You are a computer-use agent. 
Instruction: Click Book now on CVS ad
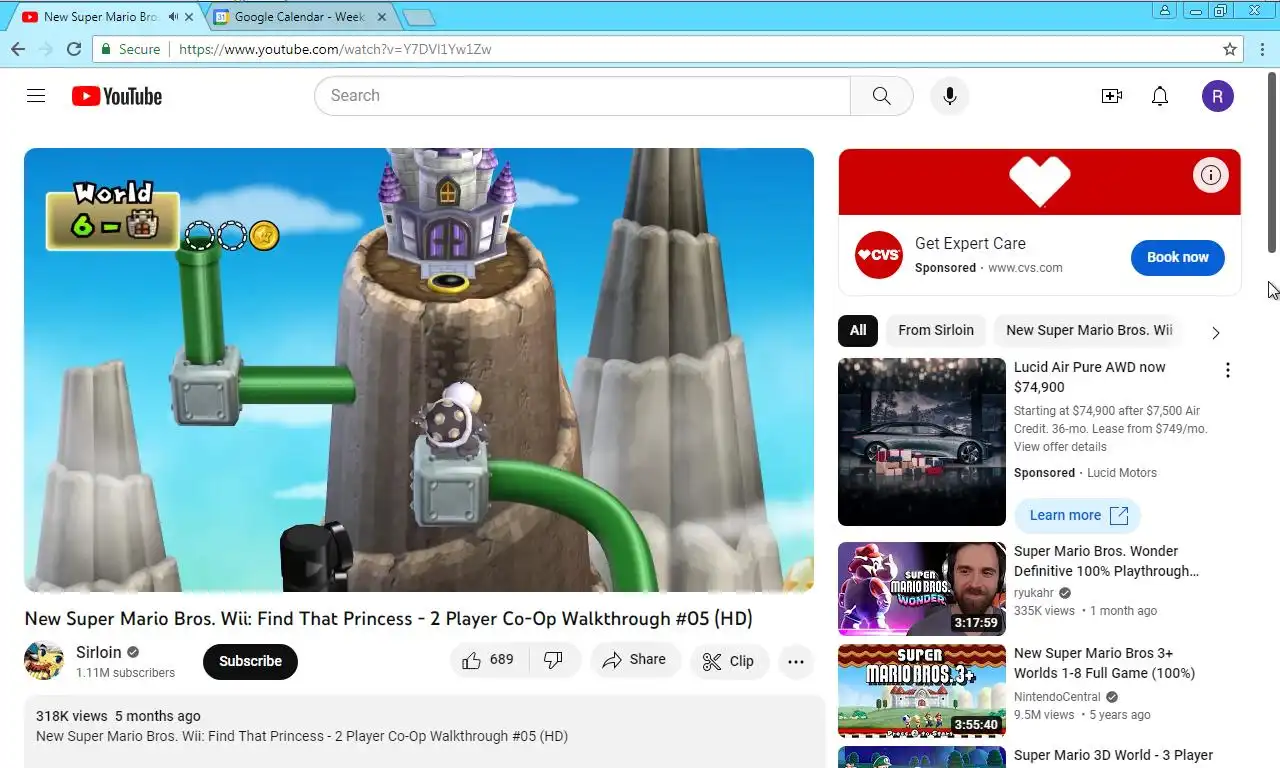tap(1178, 257)
